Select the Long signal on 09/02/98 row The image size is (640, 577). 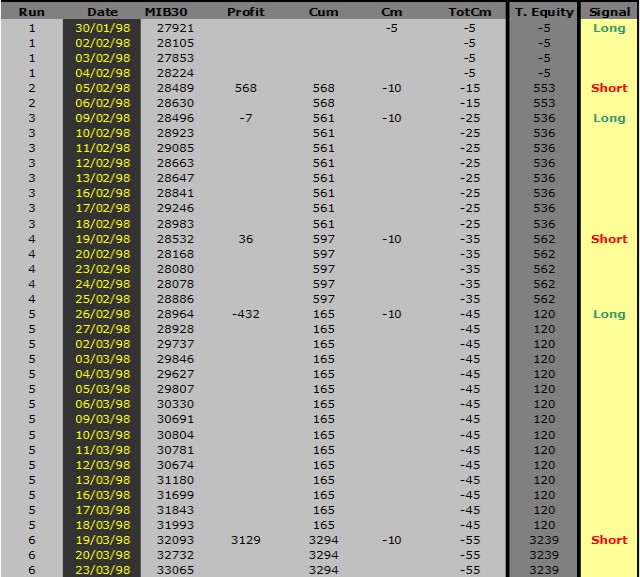[609, 118]
